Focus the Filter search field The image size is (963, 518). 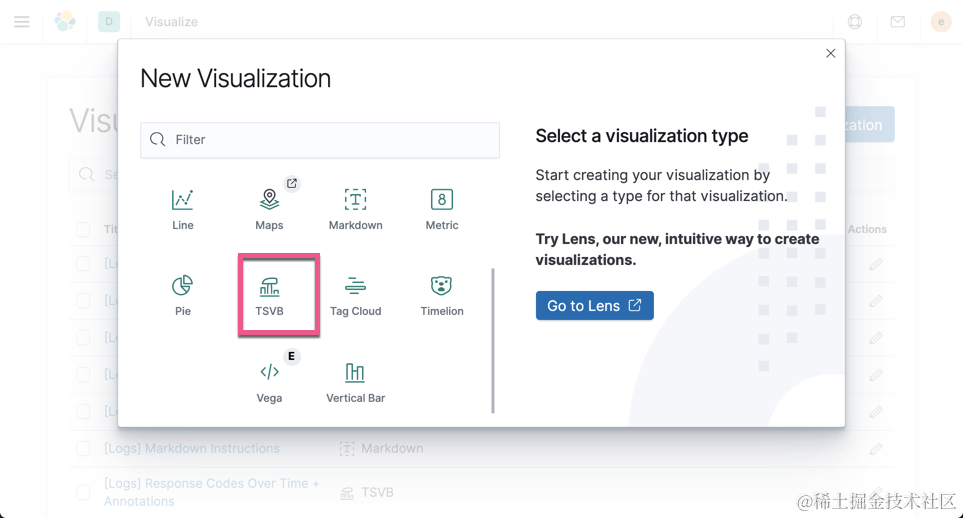click(320, 139)
